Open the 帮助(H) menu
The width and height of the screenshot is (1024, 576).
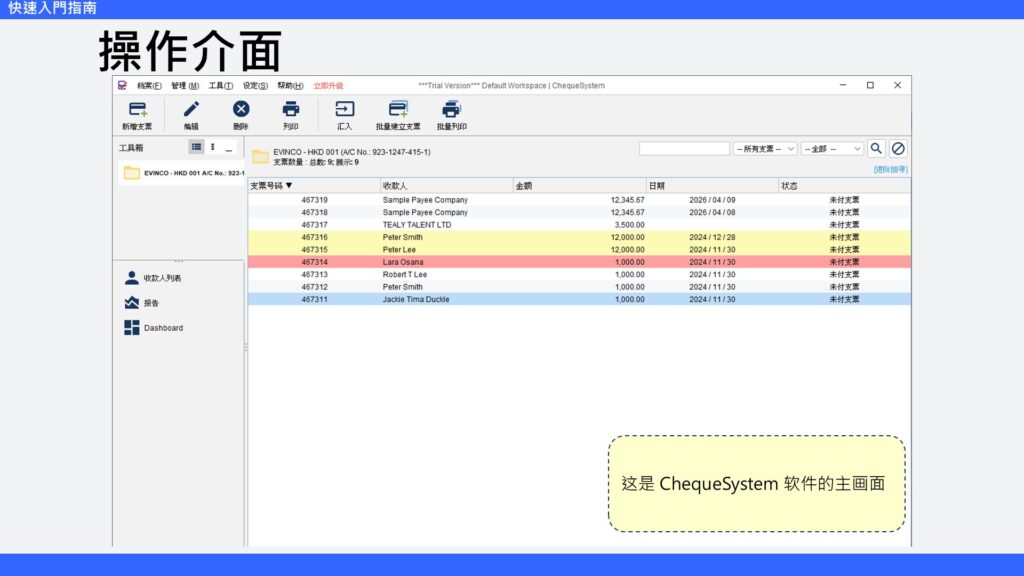pos(290,86)
